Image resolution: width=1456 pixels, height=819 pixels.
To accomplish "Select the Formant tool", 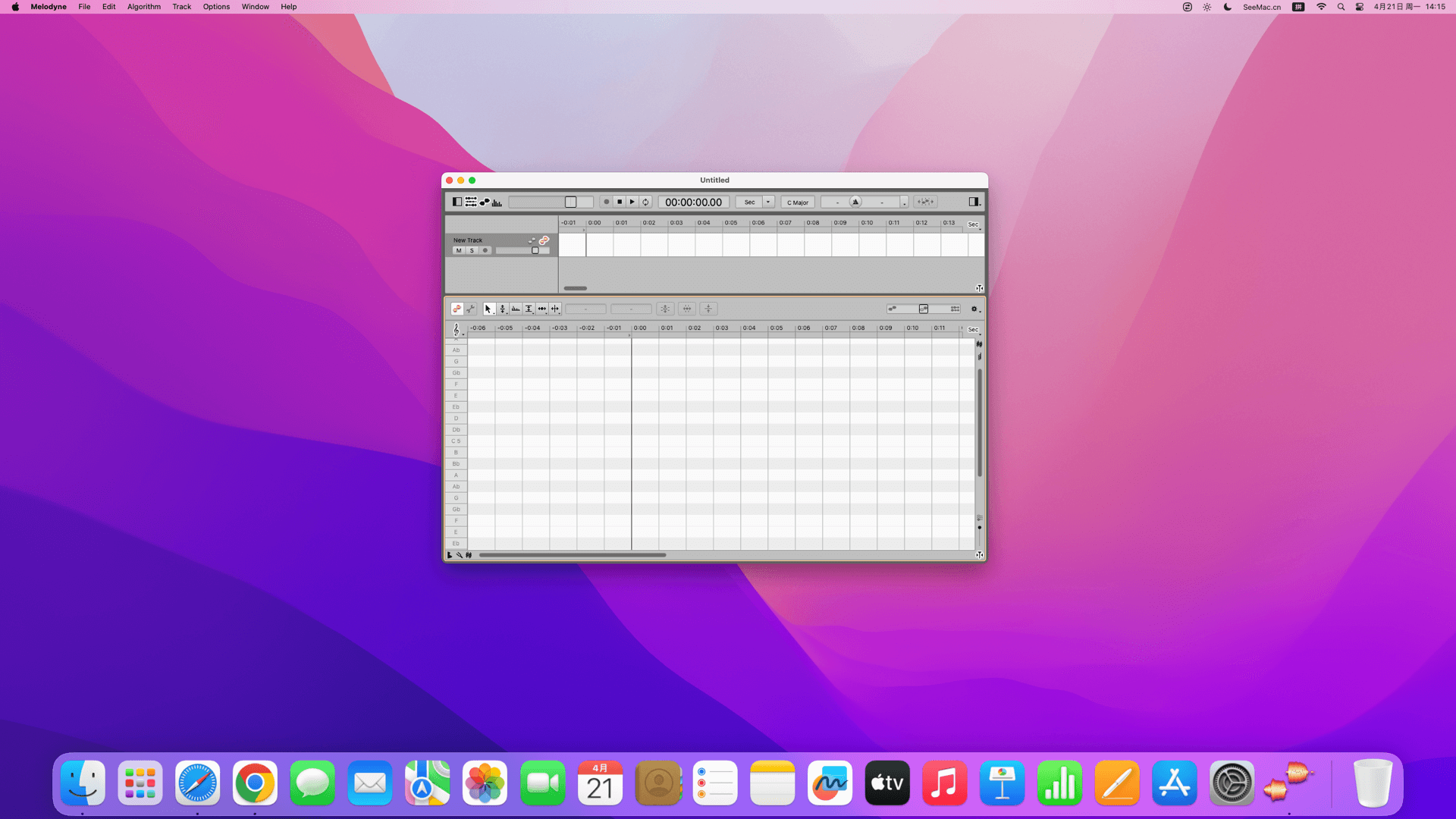I will [516, 309].
